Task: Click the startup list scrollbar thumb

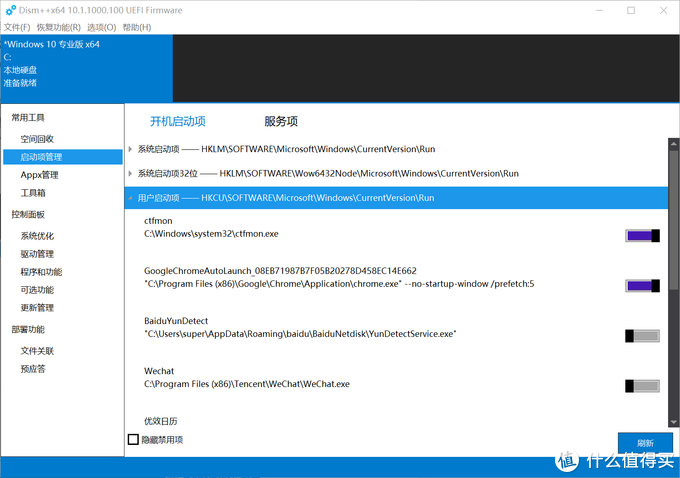Action: (673, 219)
